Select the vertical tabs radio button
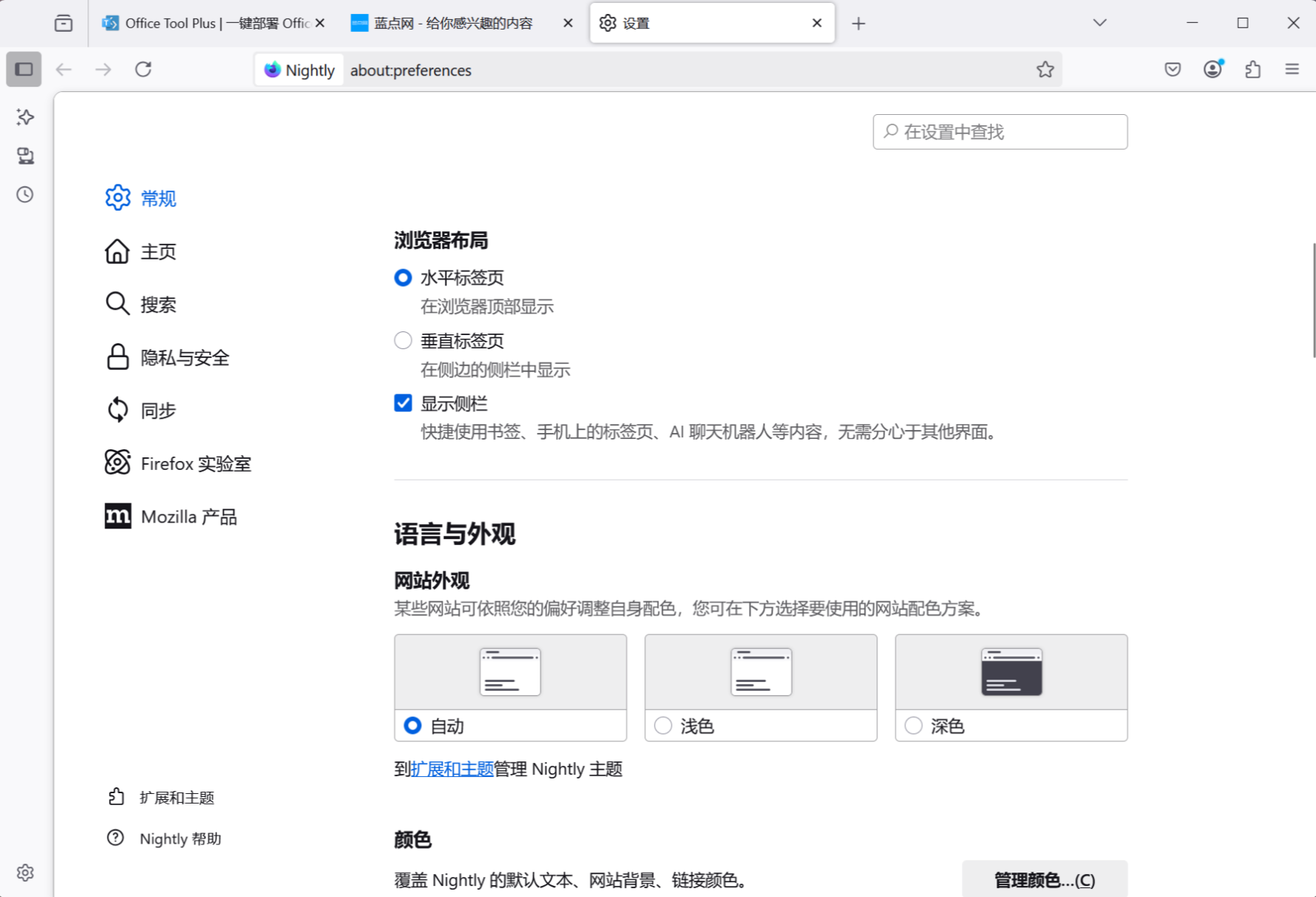Screen dimensions: 1316x897 pyautogui.click(x=403, y=341)
